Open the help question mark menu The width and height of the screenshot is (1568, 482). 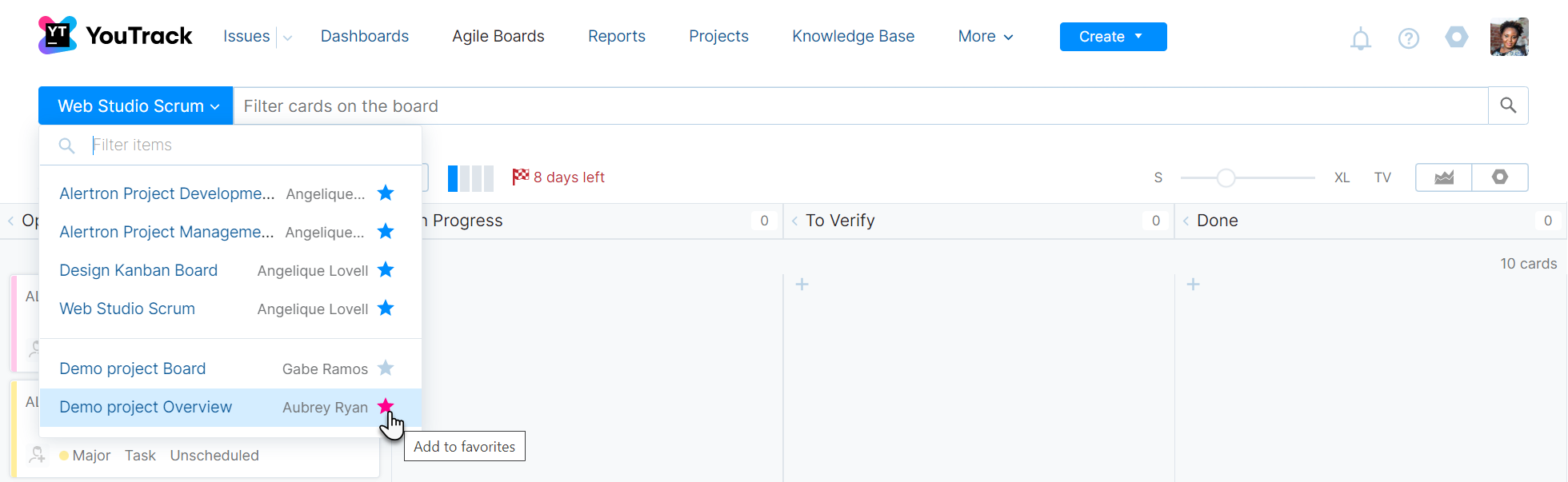pos(1408,38)
